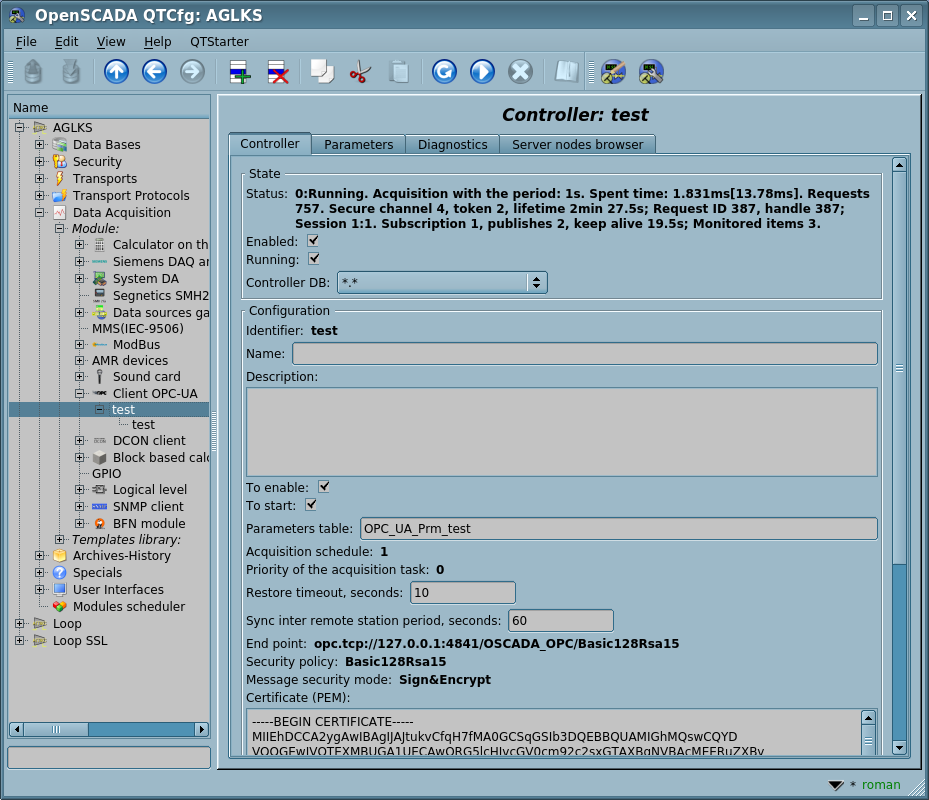Toggle the To enable checkbox
929x800 pixels.
click(323, 487)
